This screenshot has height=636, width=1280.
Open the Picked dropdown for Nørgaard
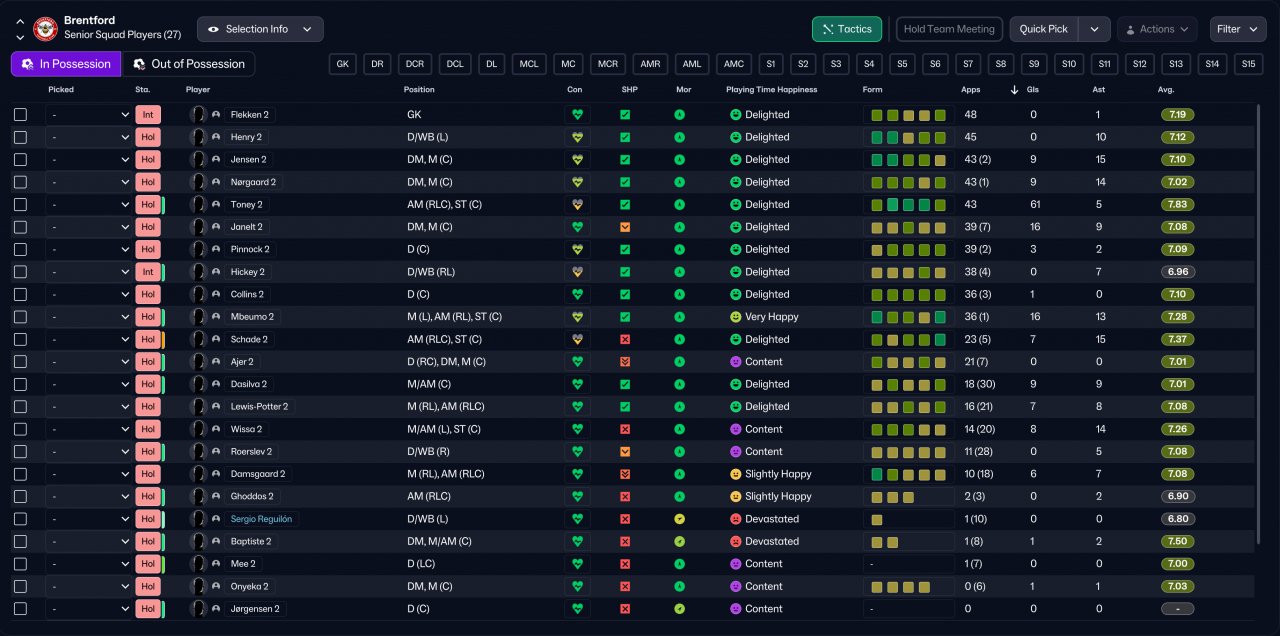88,182
